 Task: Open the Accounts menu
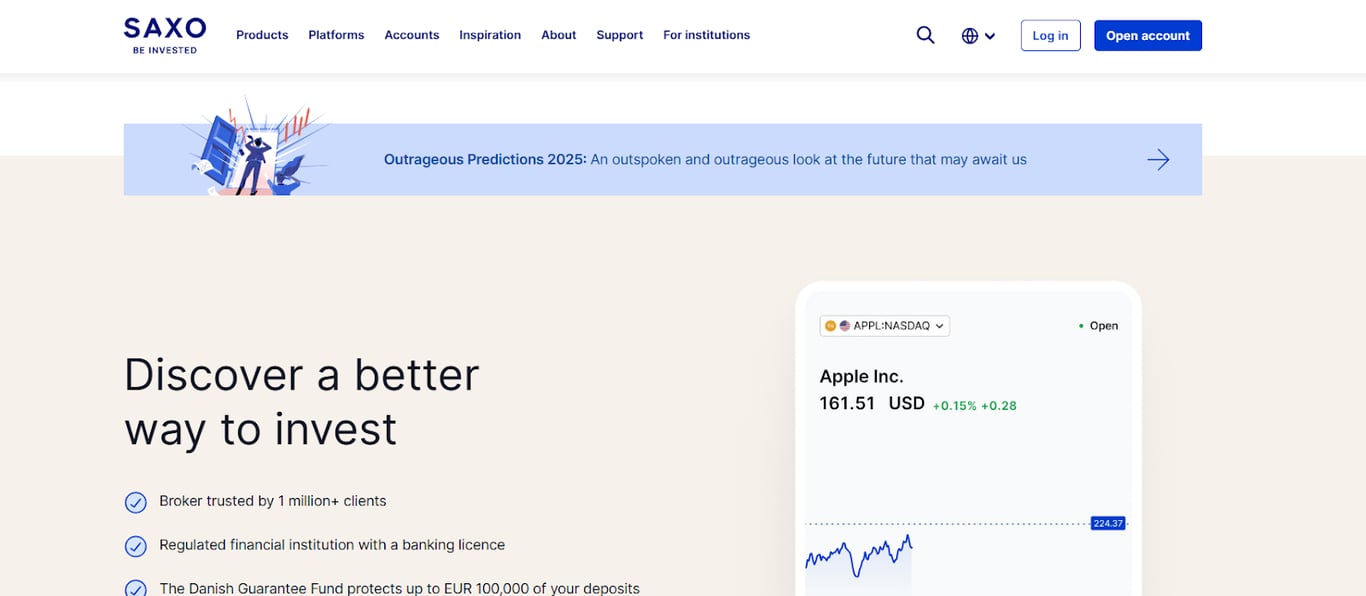point(412,35)
